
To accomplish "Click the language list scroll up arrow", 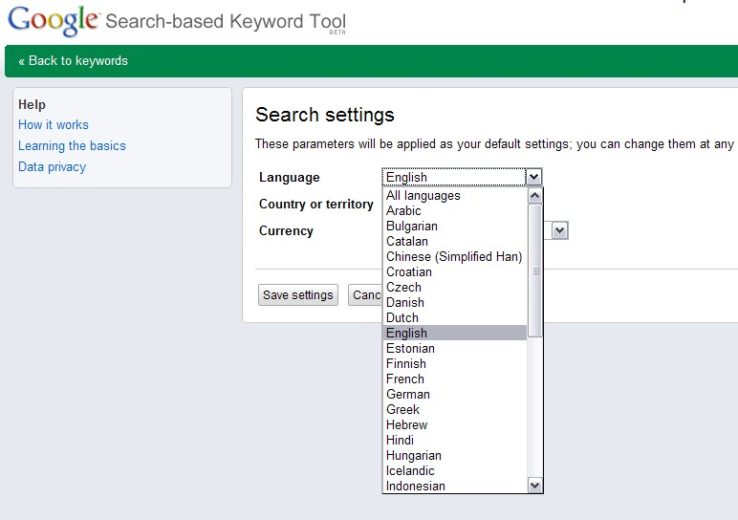I will click(x=535, y=196).
